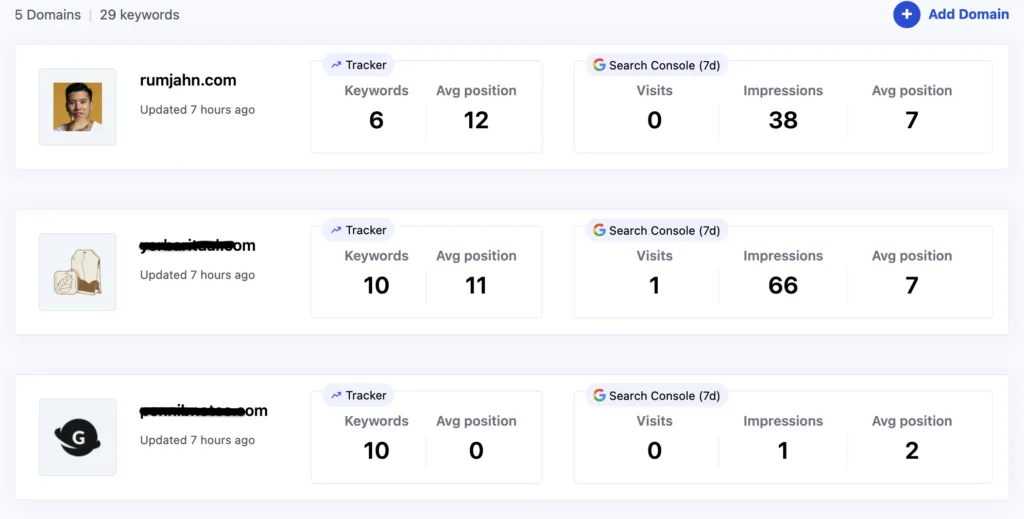
Task: Click the black G logo domain thumbnail
Action: coord(78,437)
